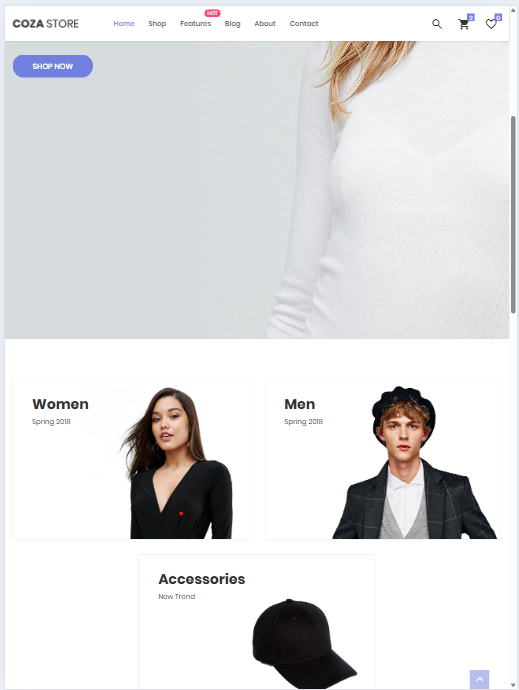Open the Features menu item

[195, 24]
